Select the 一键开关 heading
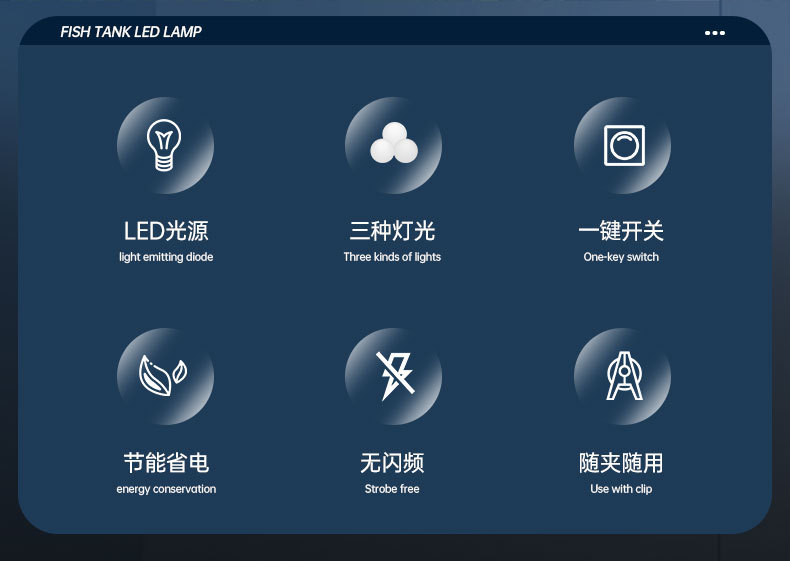The width and height of the screenshot is (790, 561). (621, 231)
